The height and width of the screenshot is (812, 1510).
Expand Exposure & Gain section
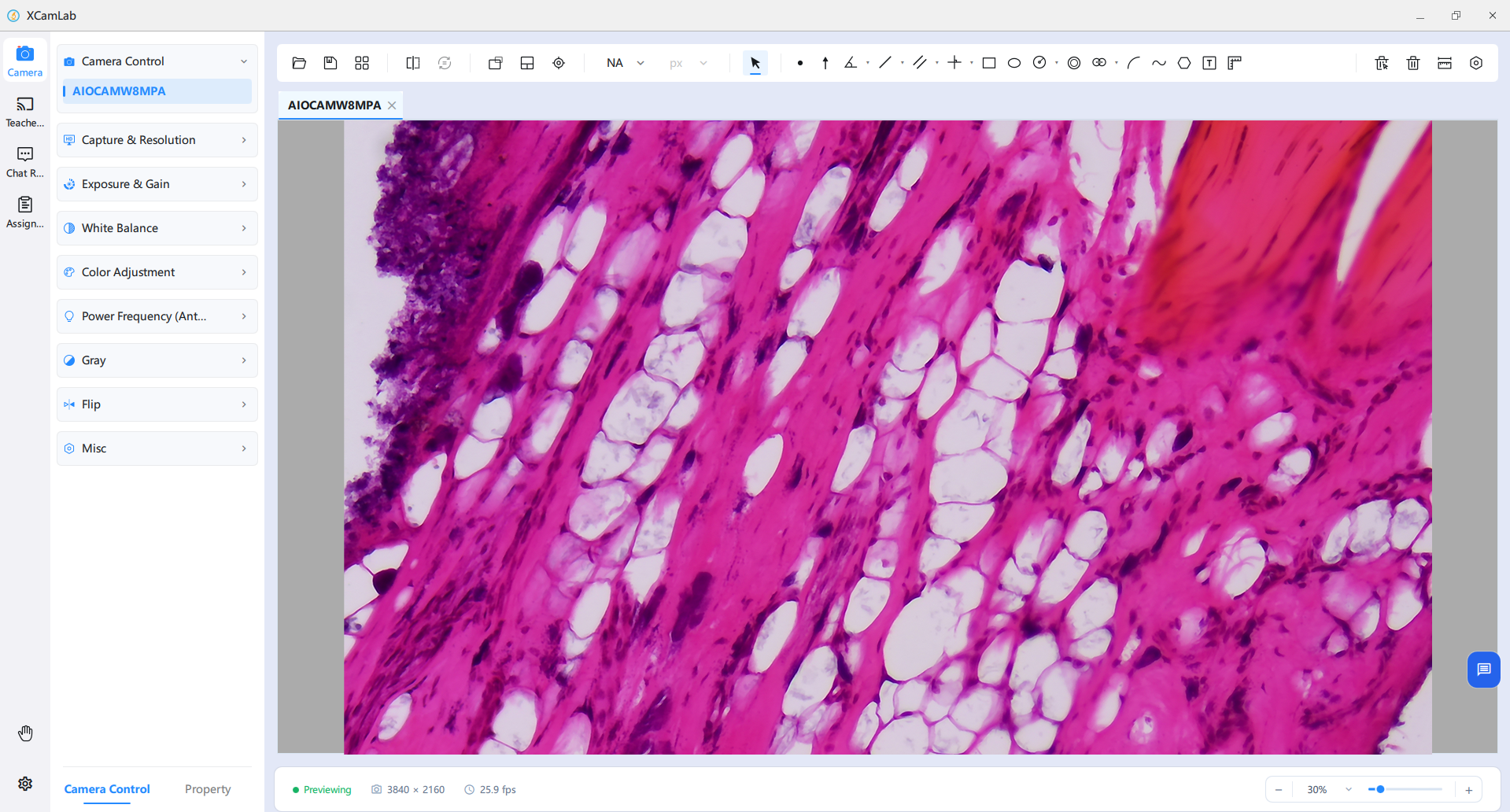(157, 184)
